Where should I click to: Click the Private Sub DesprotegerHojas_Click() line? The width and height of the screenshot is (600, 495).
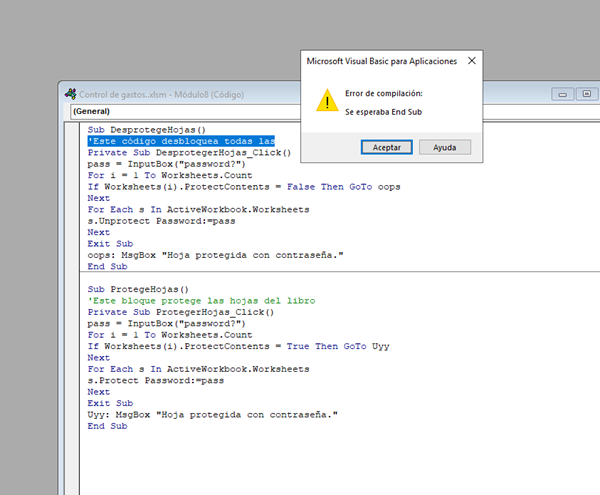(189, 153)
